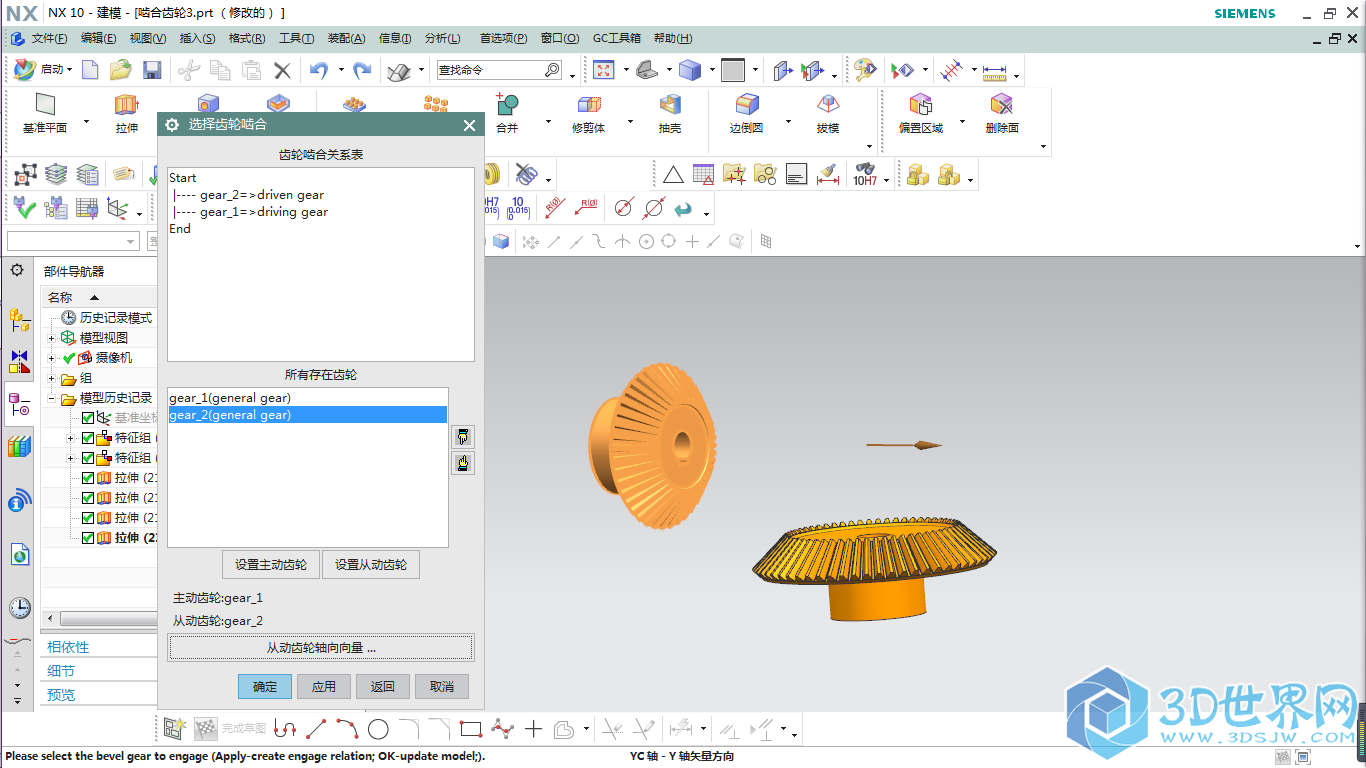The height and width of the screenshot is (768, 1366).
Task: Open the 首选项 menu
Action: tap(503, 38)
